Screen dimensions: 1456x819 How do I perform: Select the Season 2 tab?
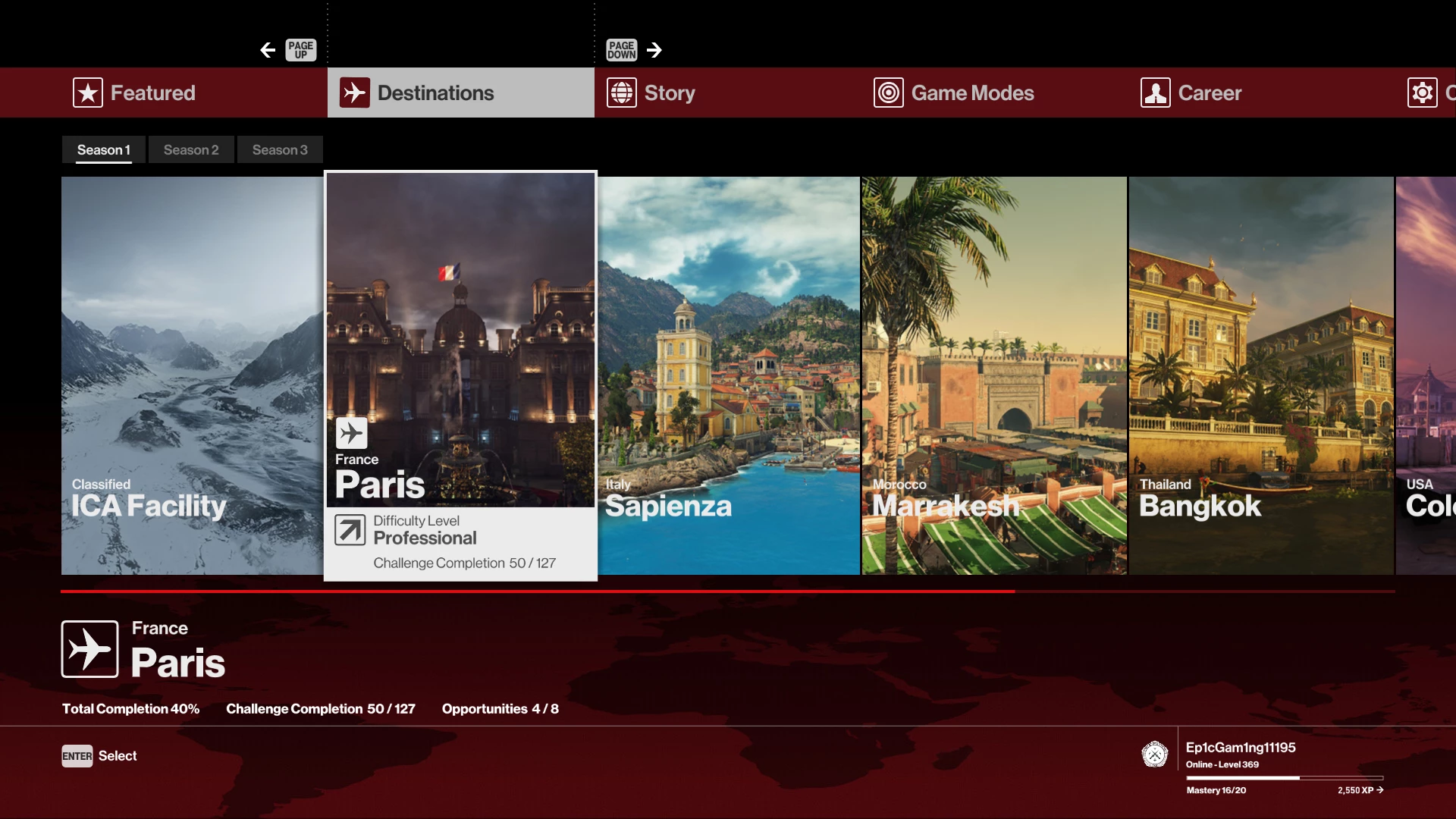(x=191, y=150)
